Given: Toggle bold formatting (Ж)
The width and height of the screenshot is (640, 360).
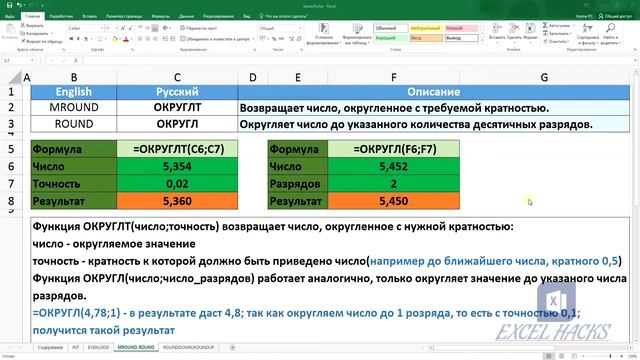Looking at the screenshot, I should point(71,39).
